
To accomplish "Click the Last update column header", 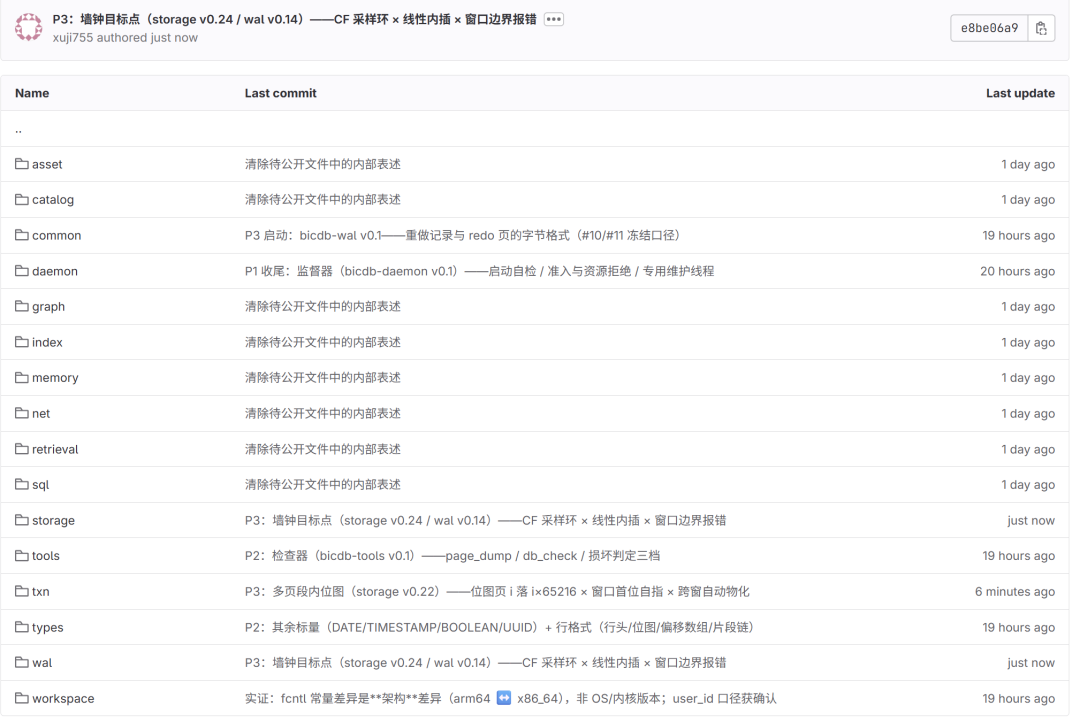I will [x=1020, y=93].
